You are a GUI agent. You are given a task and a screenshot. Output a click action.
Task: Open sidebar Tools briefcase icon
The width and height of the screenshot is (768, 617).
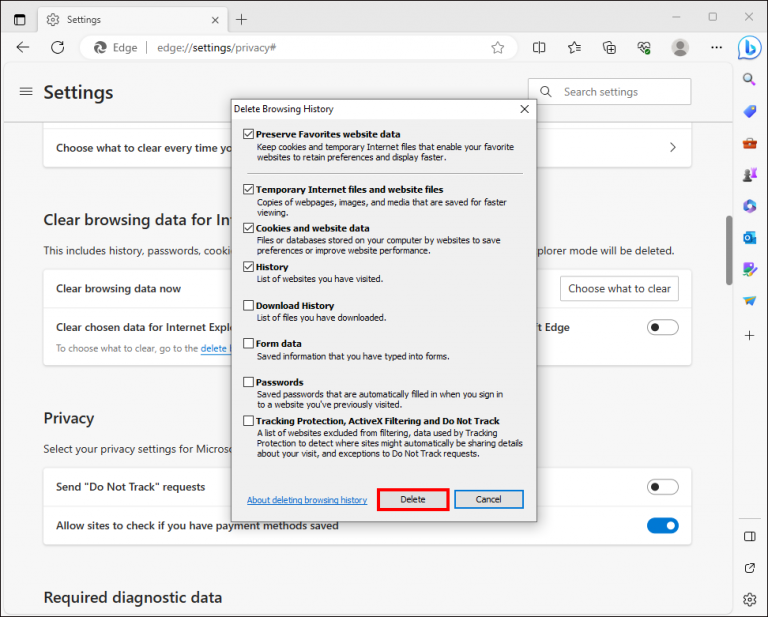pos(749,143)
